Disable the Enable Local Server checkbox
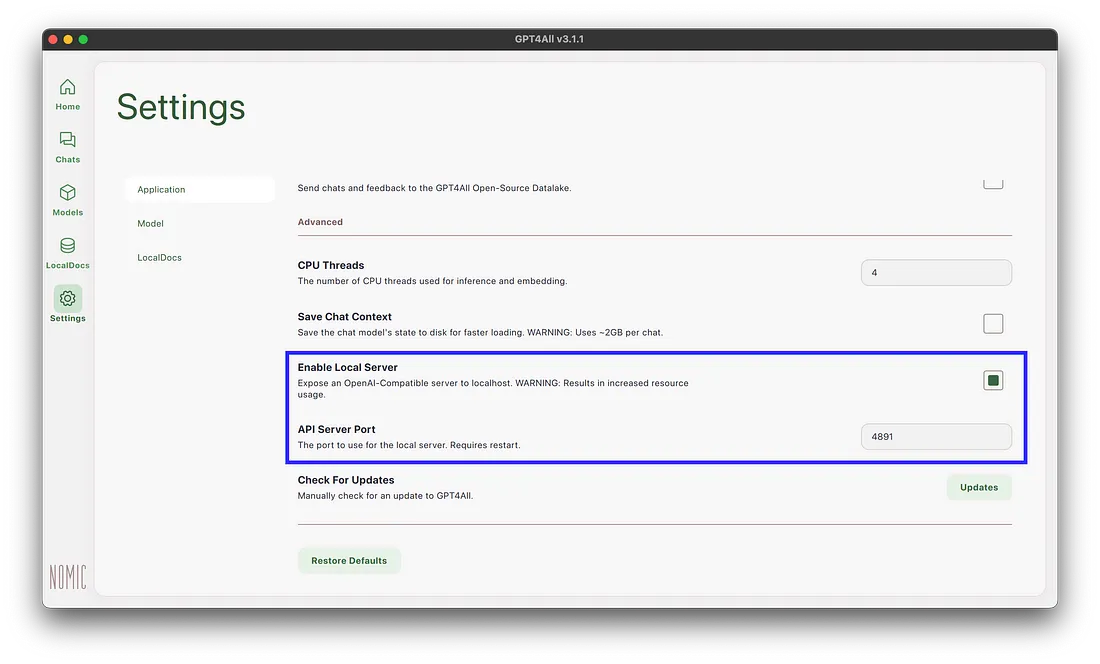 click(992, 380)
